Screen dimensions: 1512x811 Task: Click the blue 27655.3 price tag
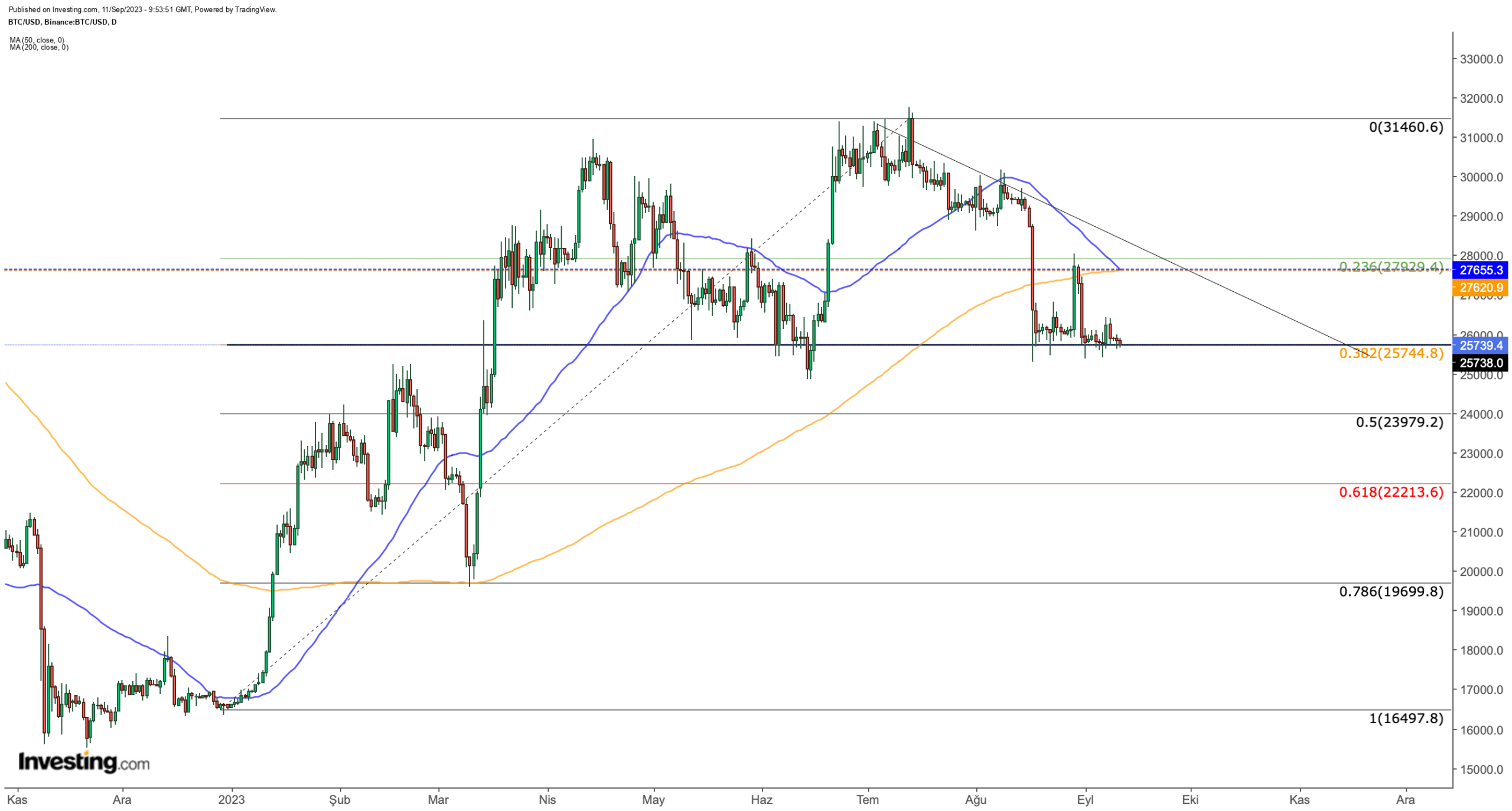pos(1480,270)
